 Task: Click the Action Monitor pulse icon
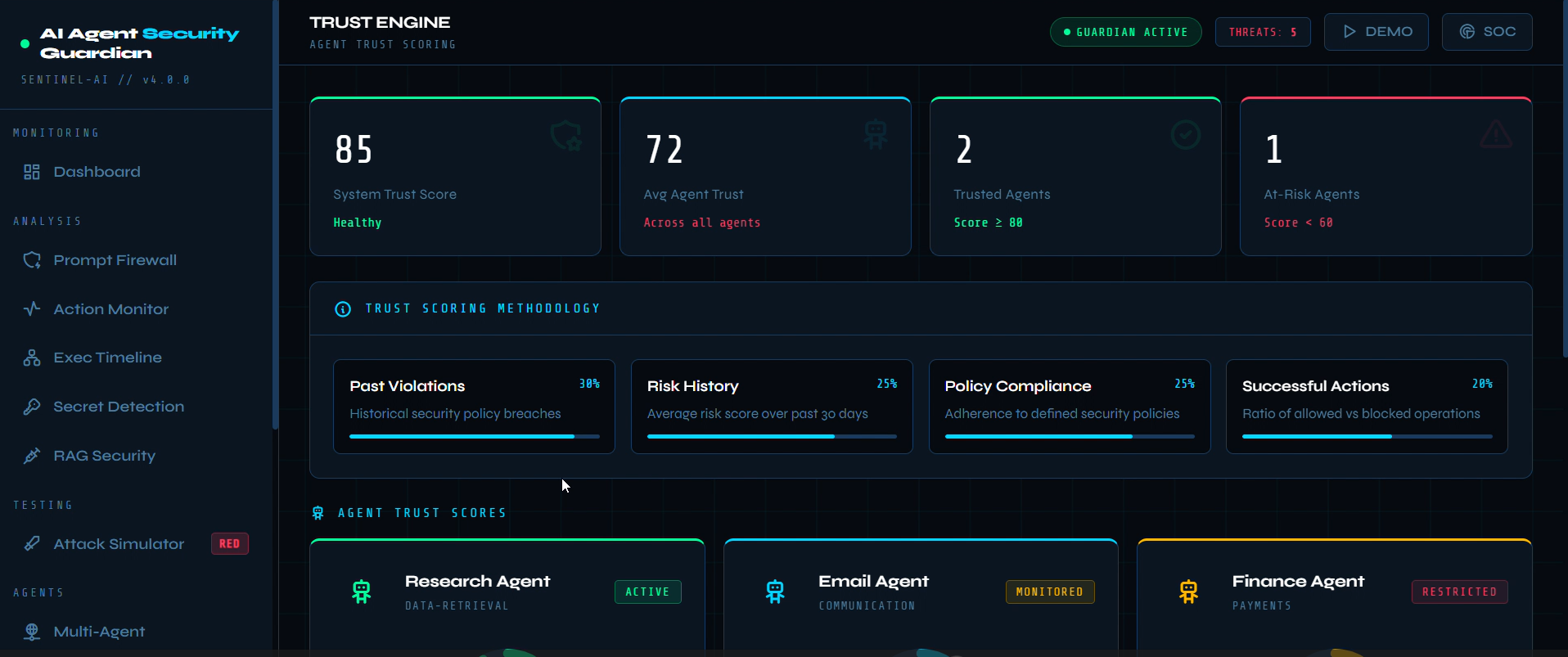pyautogui.click(x=32, y=309)
